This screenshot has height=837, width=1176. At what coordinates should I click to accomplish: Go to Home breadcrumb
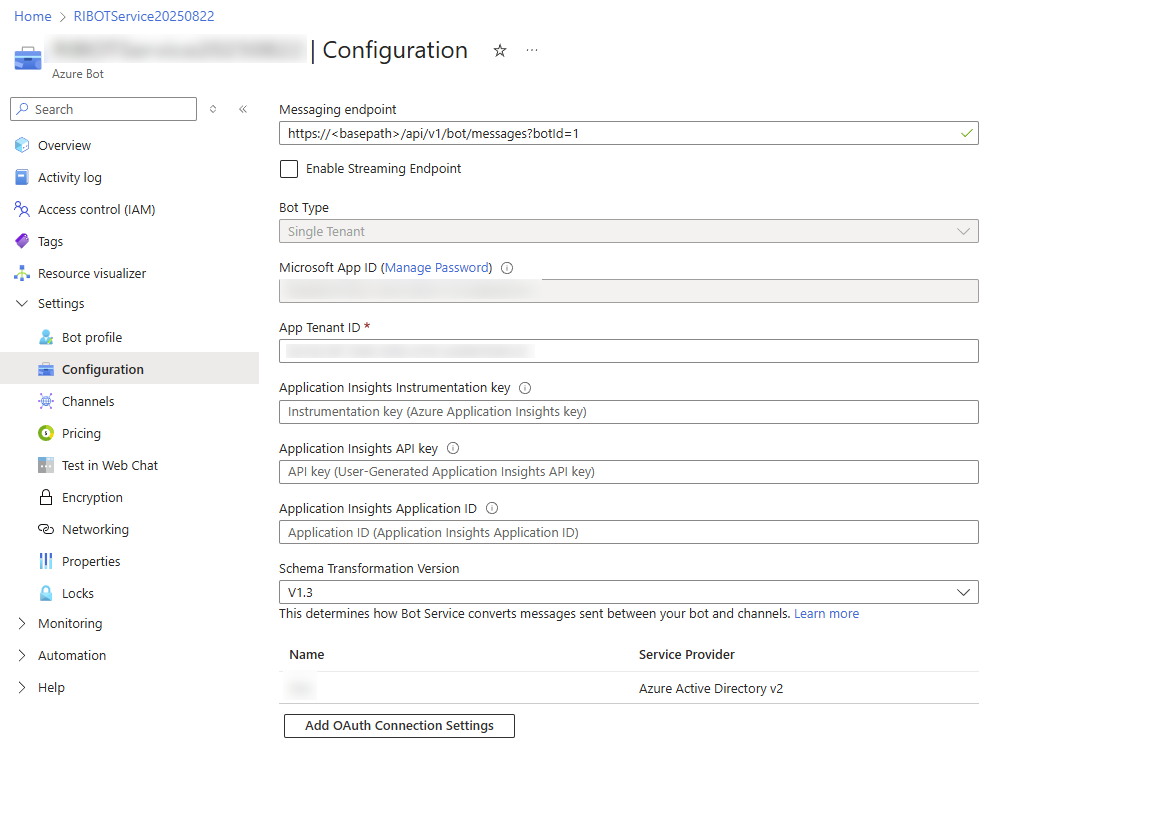click(33, 16)
